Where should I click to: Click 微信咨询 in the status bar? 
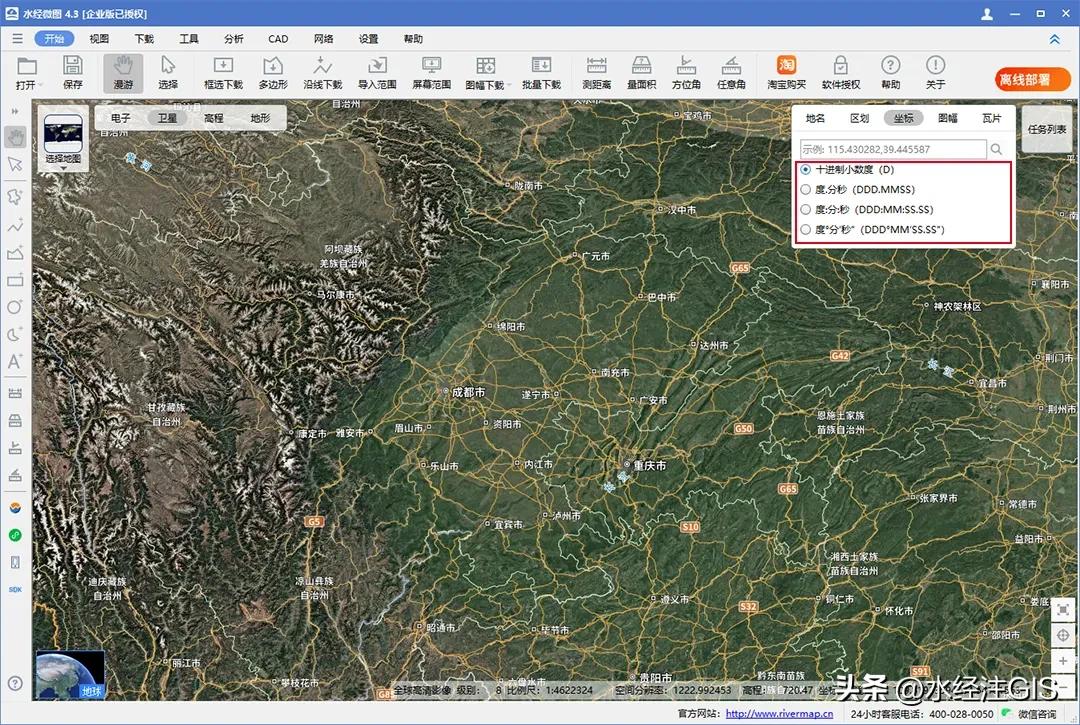click(1037, 714)
